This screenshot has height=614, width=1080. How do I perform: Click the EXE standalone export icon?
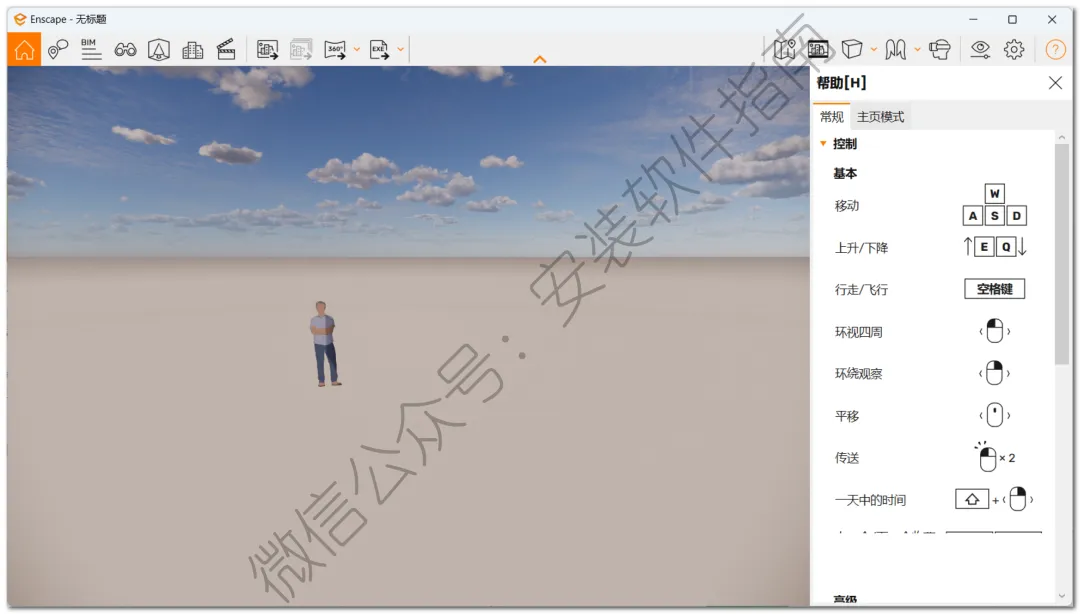pyautogui.click(x=380, y=50)
